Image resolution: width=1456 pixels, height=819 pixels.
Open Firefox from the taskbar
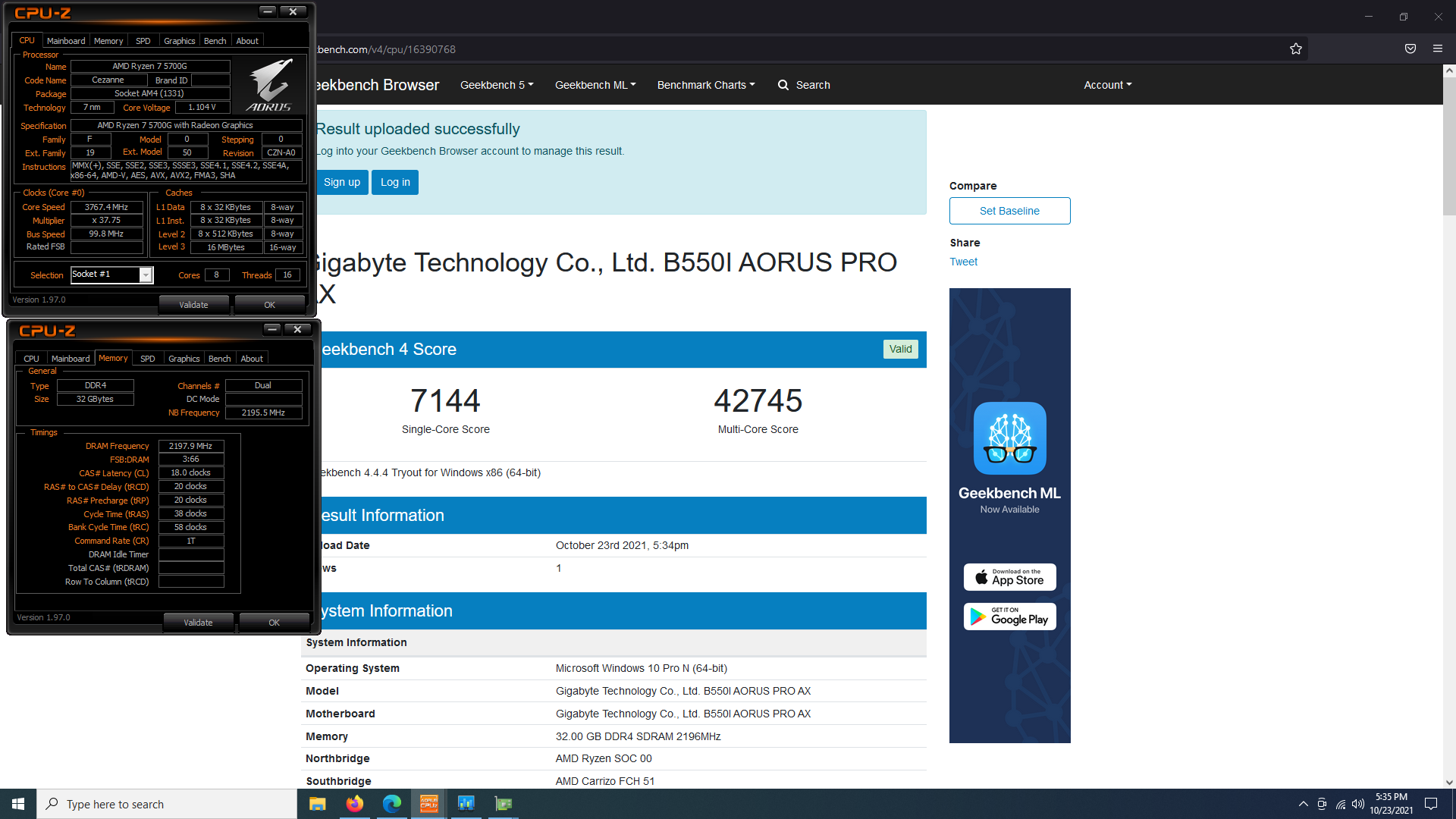[354, 804]
